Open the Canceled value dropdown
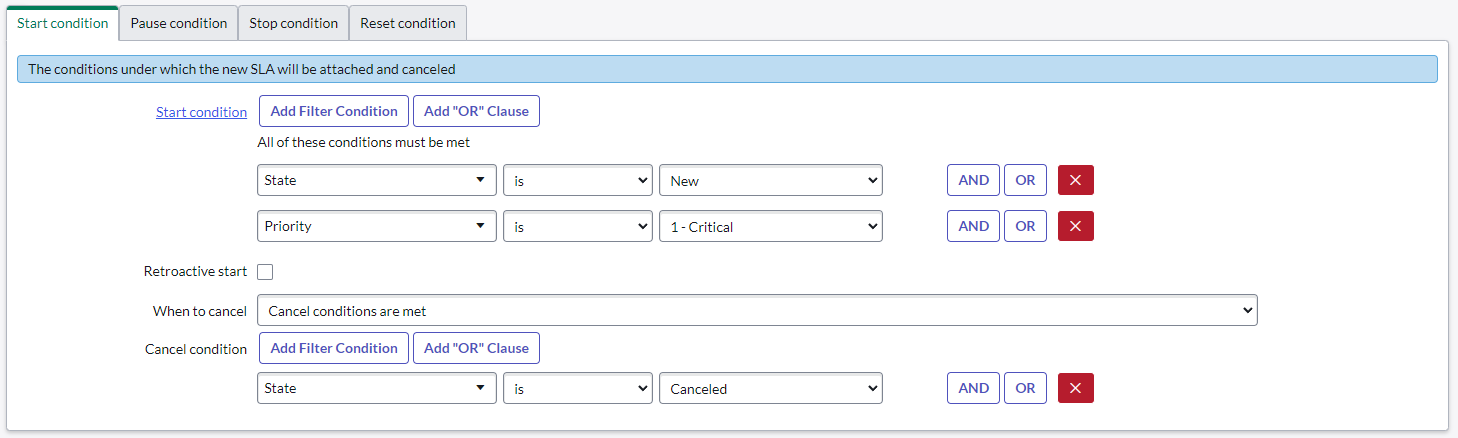Image resolution: width=1458 pixels, height=438 pixels. (x=770, y=388)
